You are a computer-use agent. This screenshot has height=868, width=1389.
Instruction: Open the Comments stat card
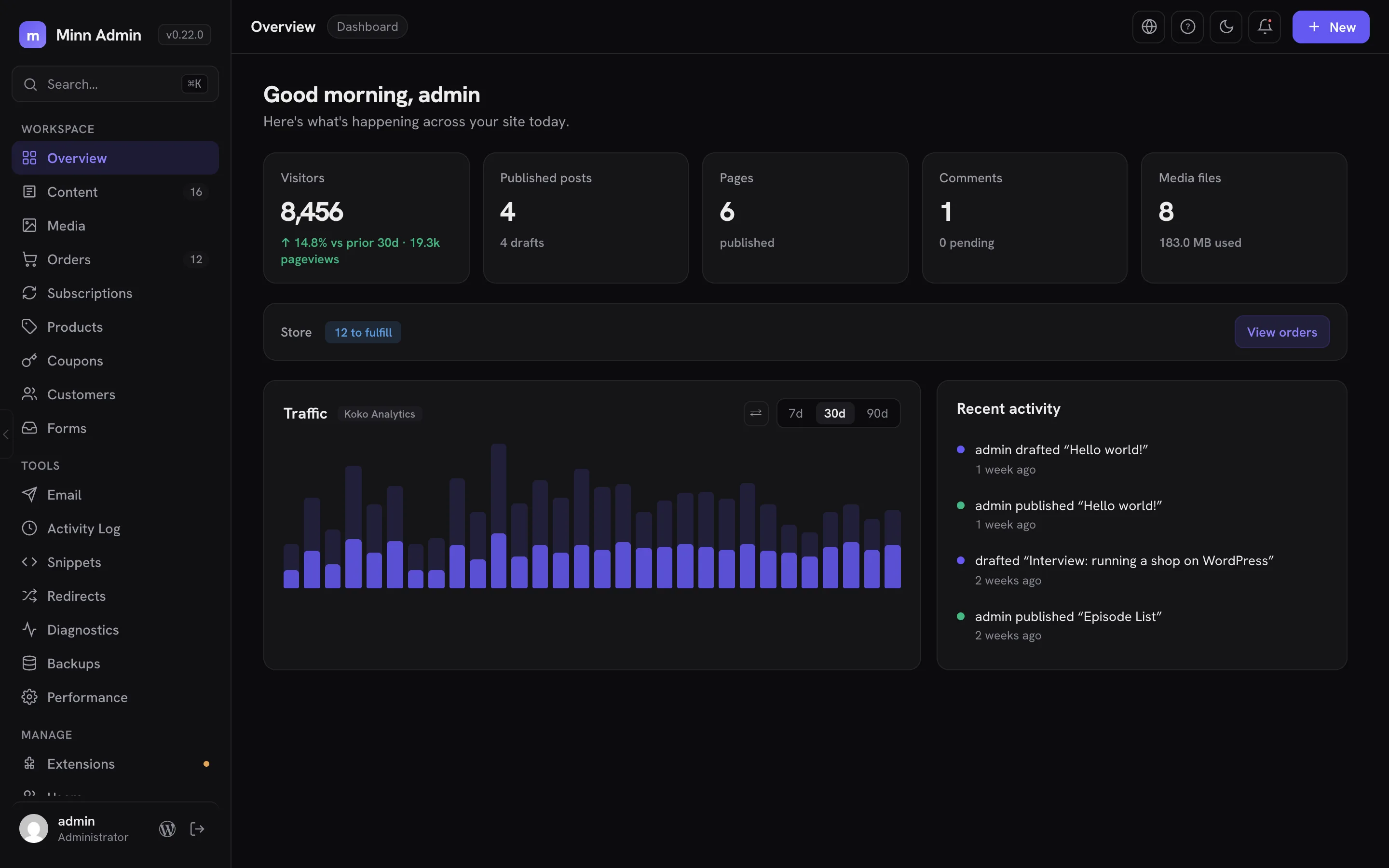(1024, 217)
